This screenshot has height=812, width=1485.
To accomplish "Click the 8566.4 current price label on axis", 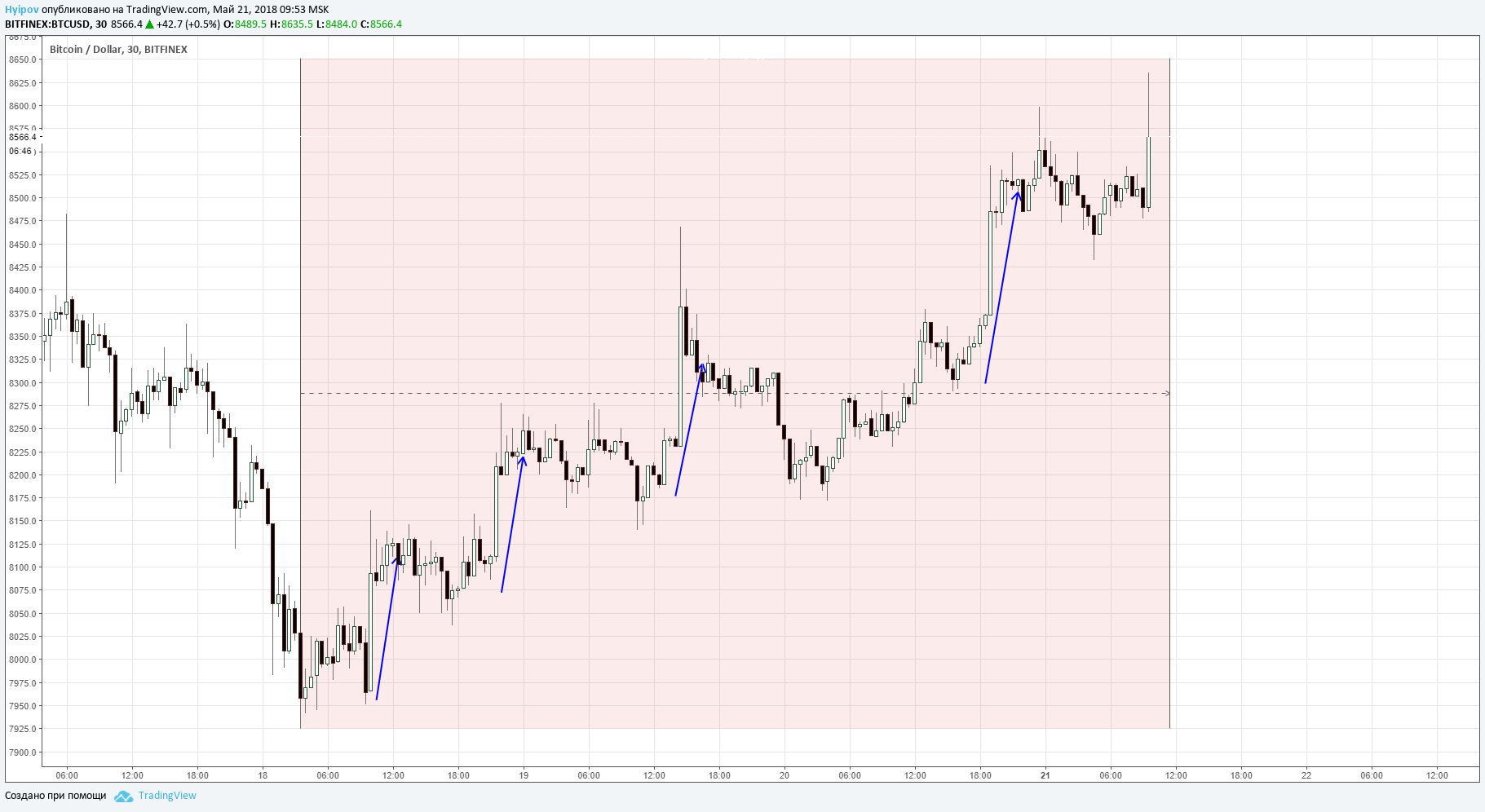I will 23,137.
